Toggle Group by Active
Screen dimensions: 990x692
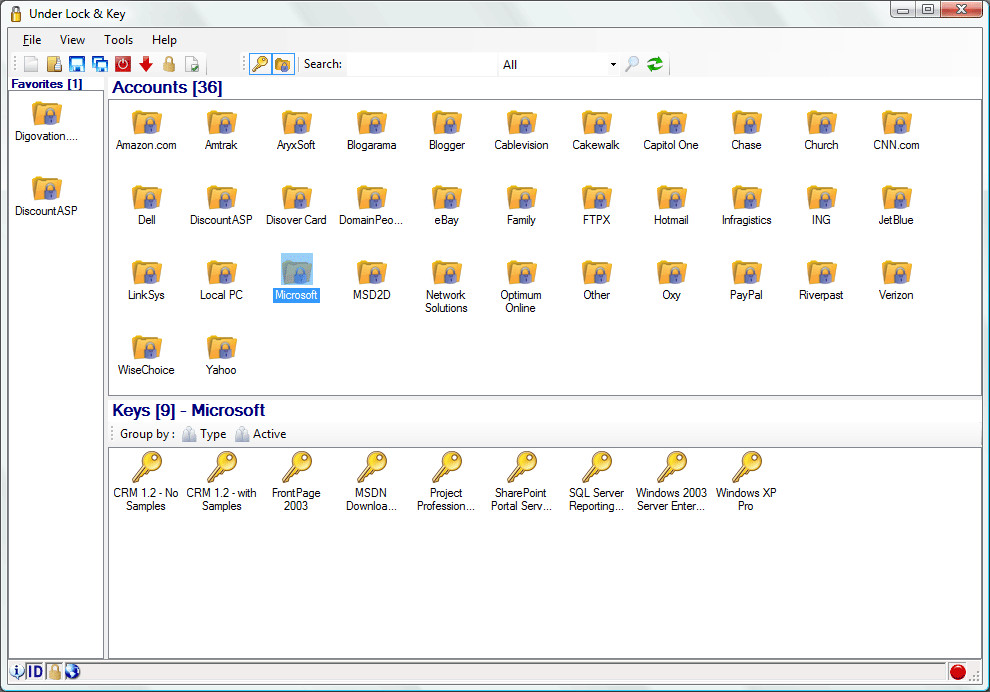pyautogui.click(x=260, y=434)
